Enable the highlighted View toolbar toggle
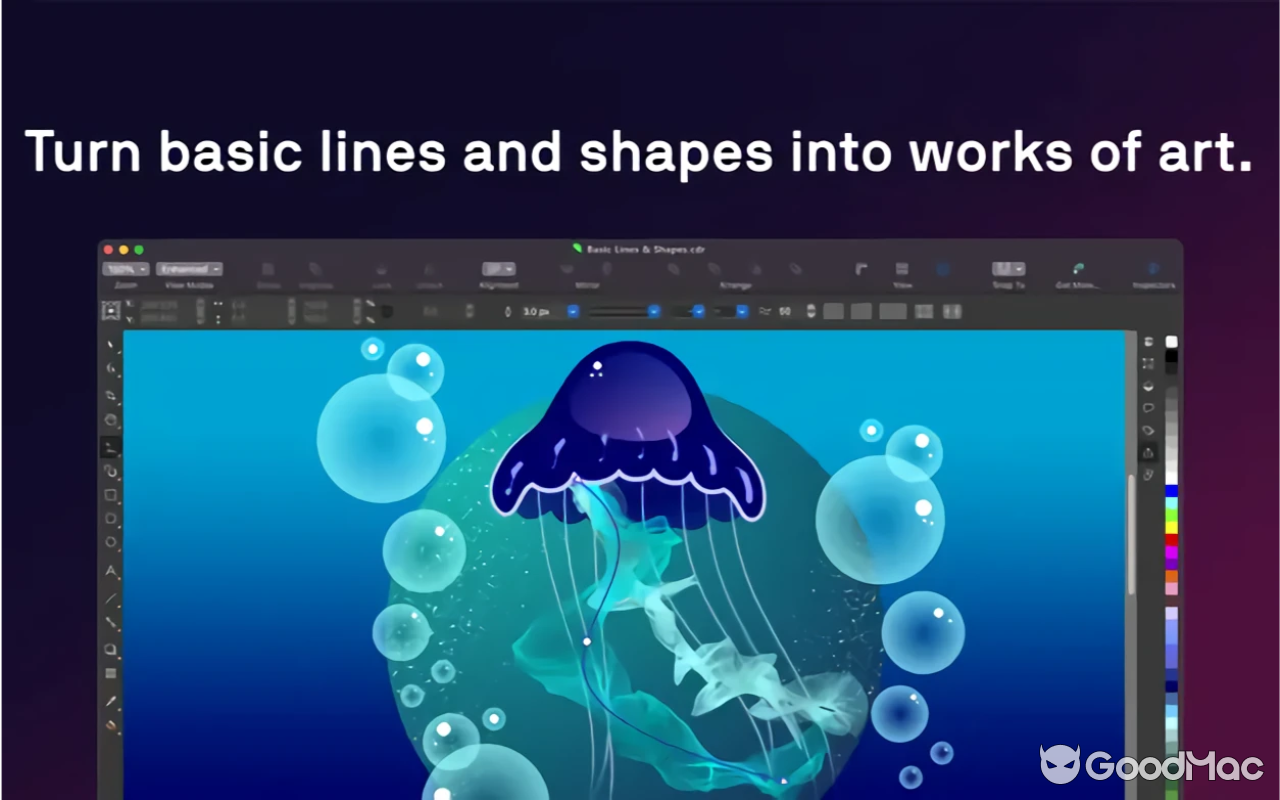The width and height of the screenshot is (1280, 800). 943,268
